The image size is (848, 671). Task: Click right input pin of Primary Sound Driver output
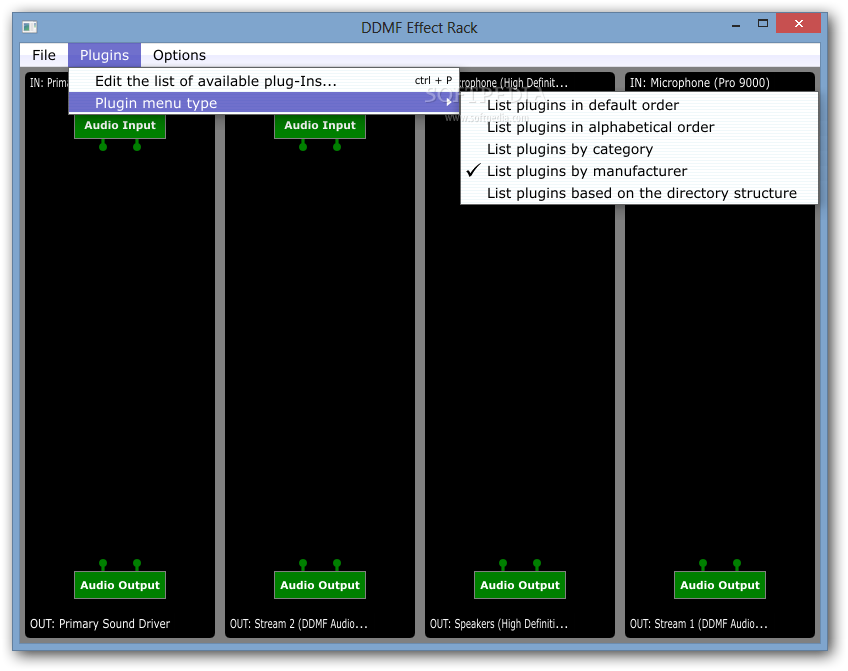click(137, 565)
